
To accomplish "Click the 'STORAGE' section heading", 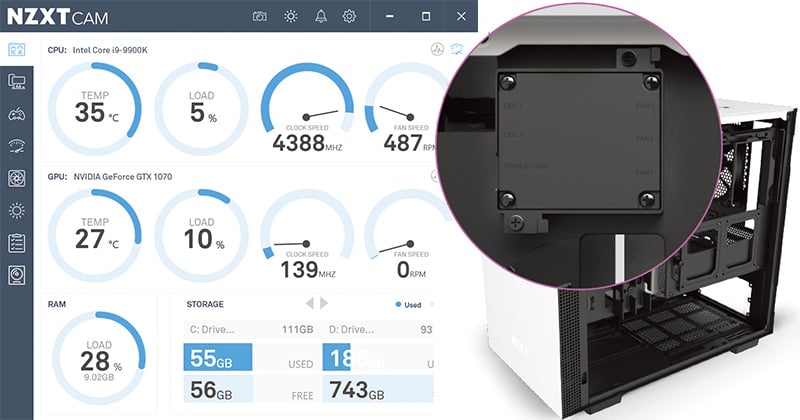I will coord(205,304).
